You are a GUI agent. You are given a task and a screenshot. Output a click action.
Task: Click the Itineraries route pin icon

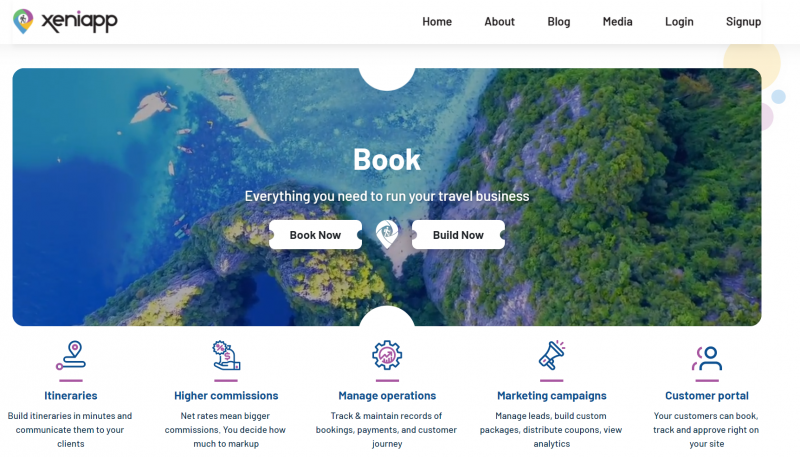click(71, 355)
